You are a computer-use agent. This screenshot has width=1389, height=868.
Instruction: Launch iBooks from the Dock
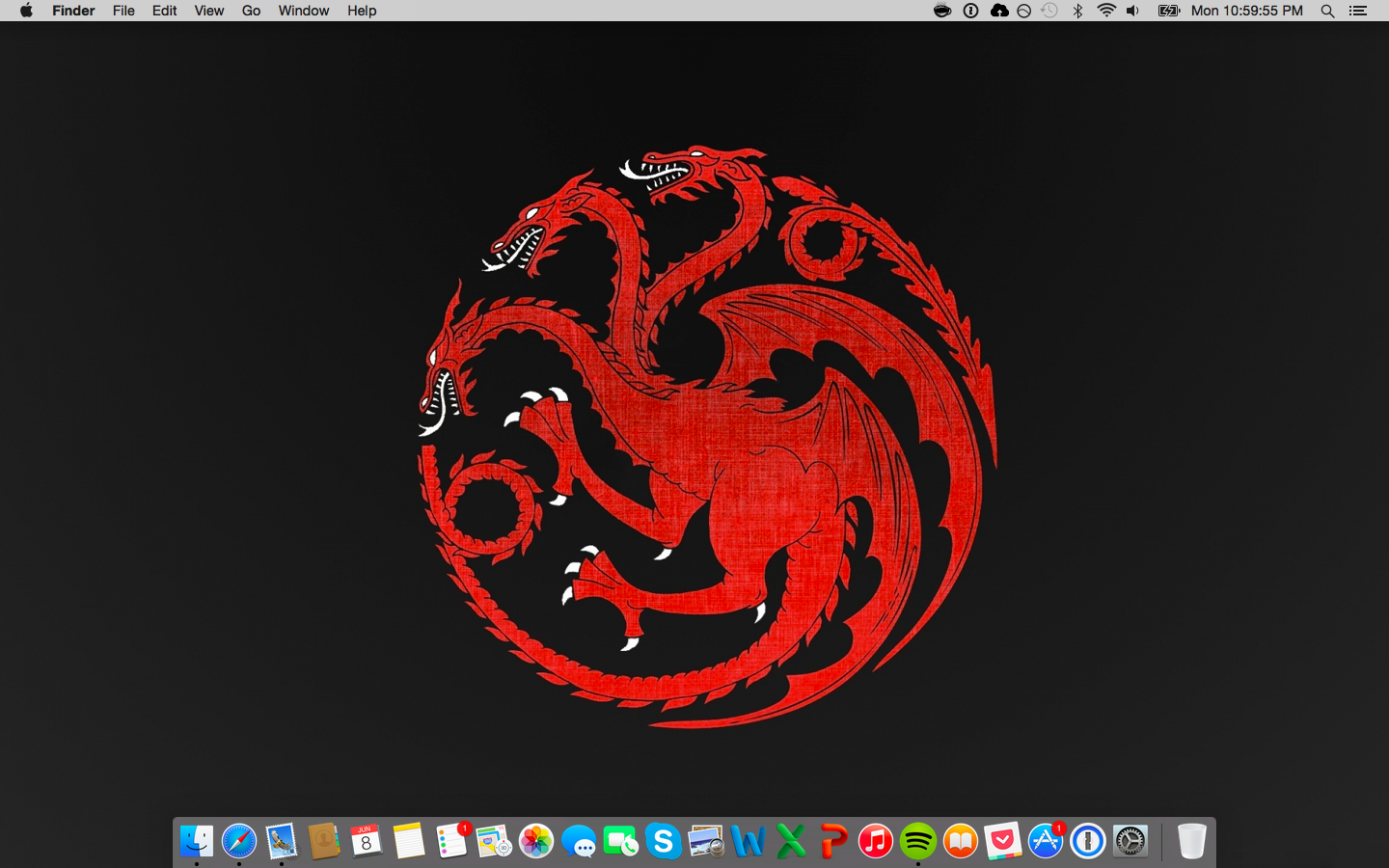[x=961, y=841]
